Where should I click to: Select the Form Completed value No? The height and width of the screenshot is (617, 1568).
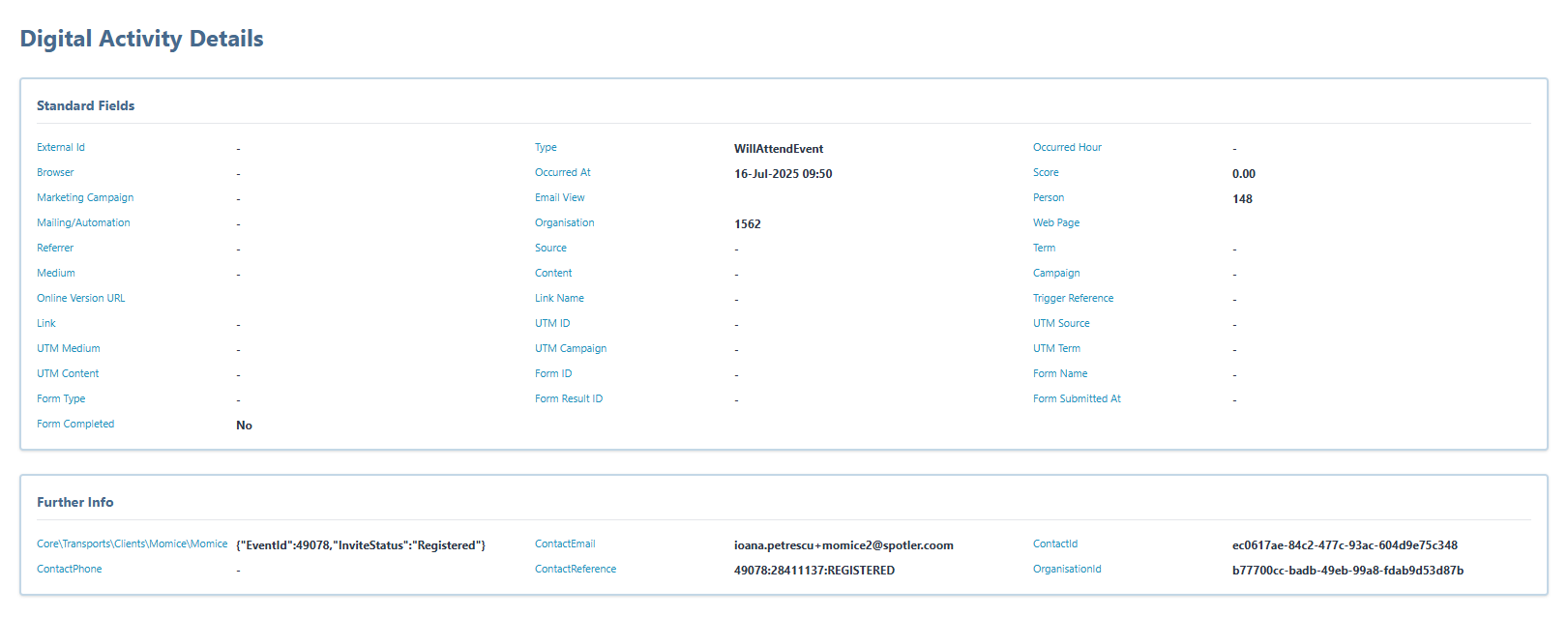point(244,426)
